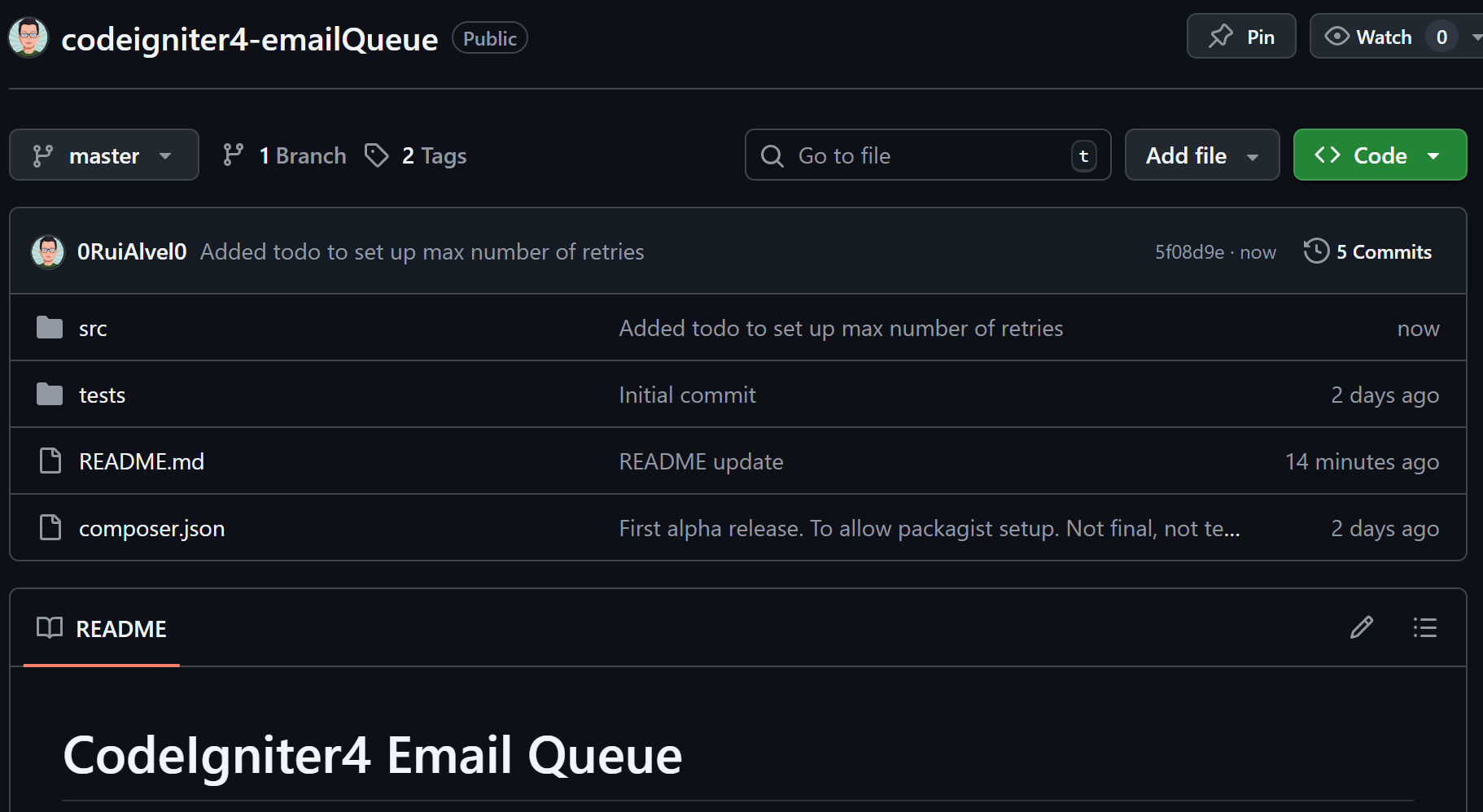This screenshot has width=1483, height=812.
Task: Toggle Watch on this repository
Action: [x=1369, y=37]
